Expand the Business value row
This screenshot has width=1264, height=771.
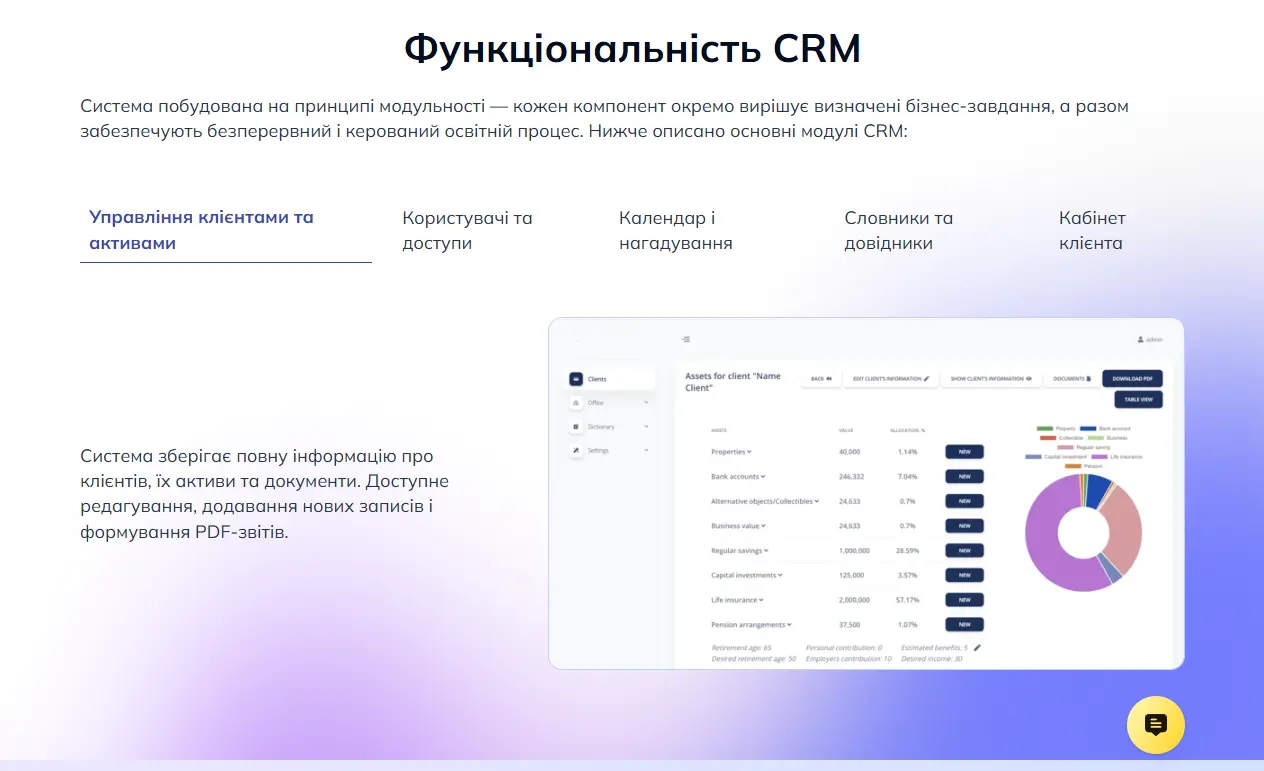pyautogui.click(x=763, y=526)
